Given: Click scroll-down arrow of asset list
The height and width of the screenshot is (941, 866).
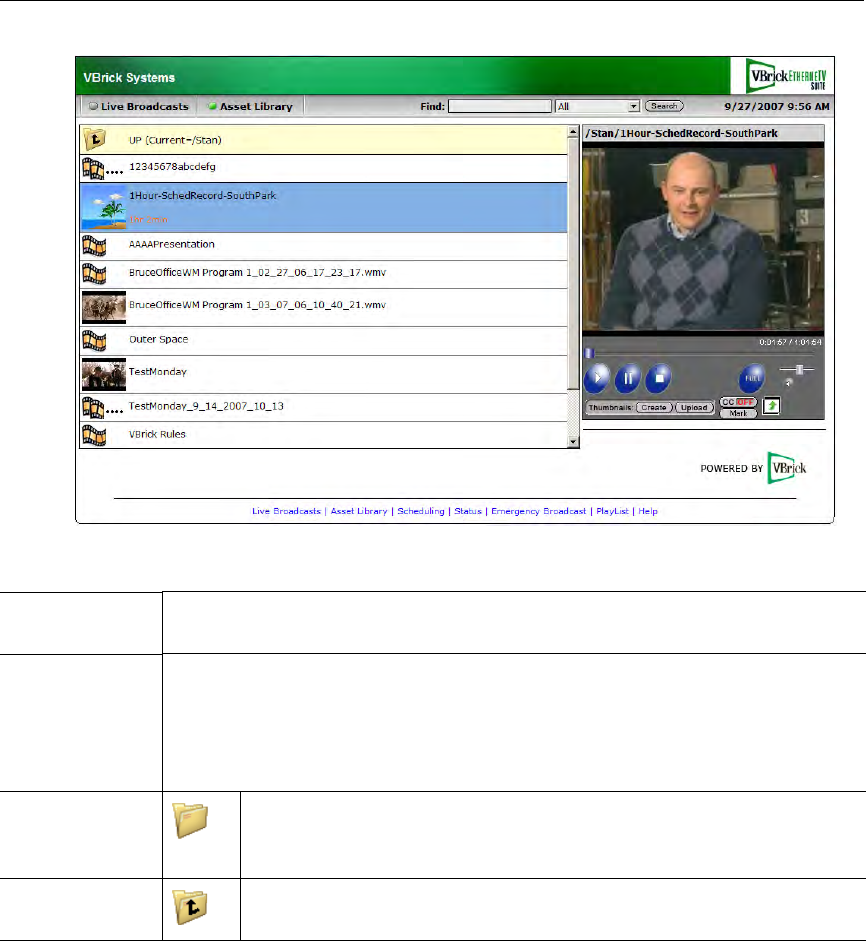Looking at the screenshot, I should [x=573, y=442].
